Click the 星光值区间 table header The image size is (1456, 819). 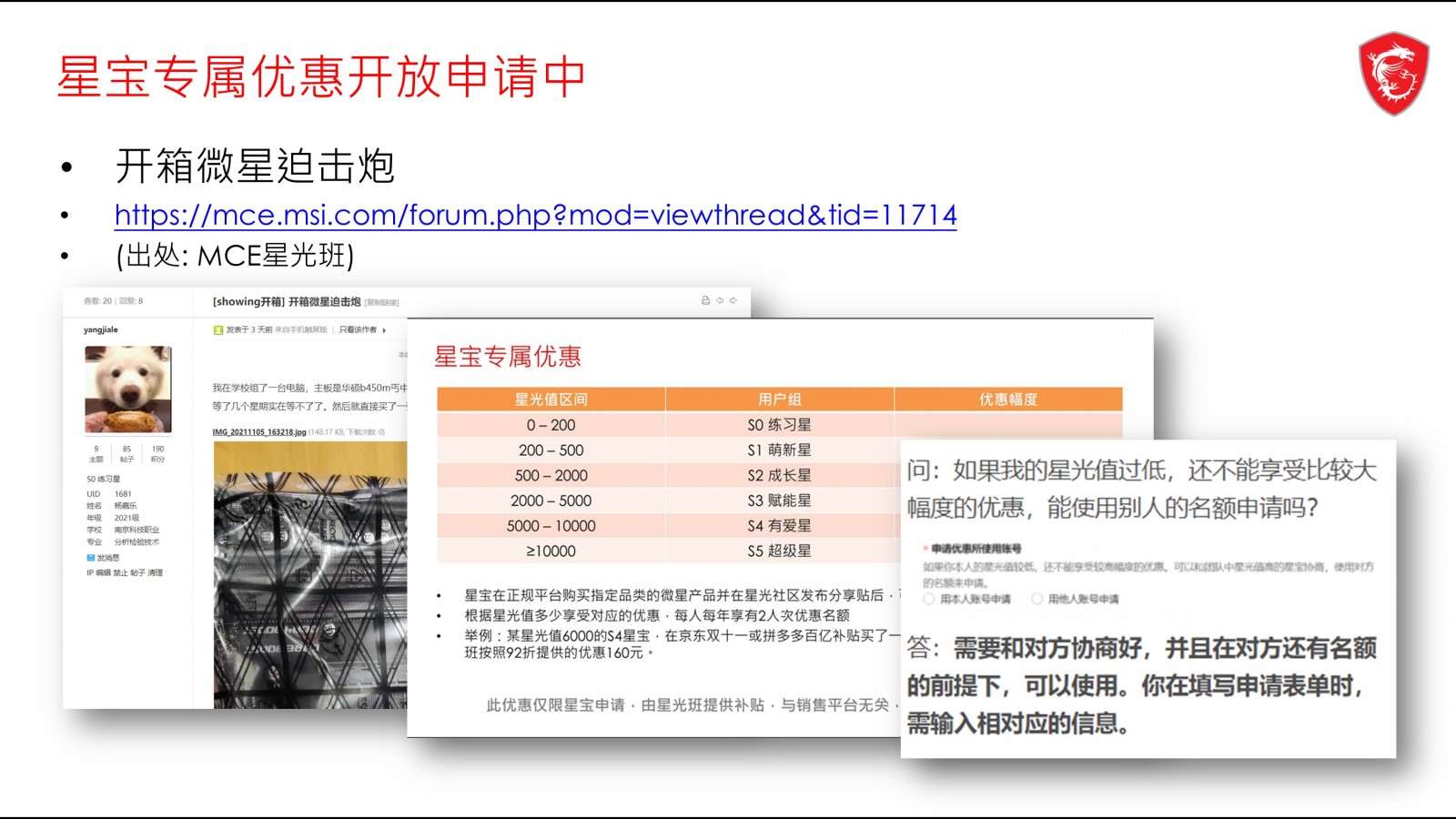551,399
